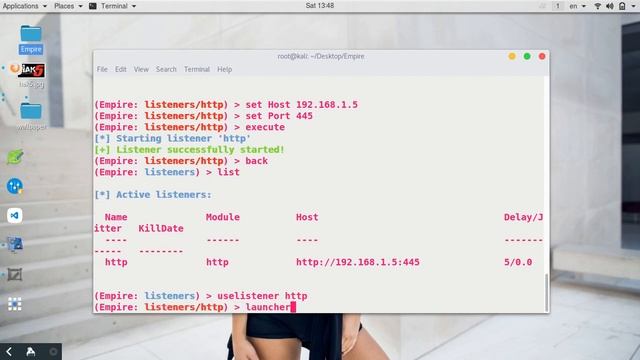Screen dimensions: 640x360
Task: Open the clock showing Sat 13:48
Action: 320,6
